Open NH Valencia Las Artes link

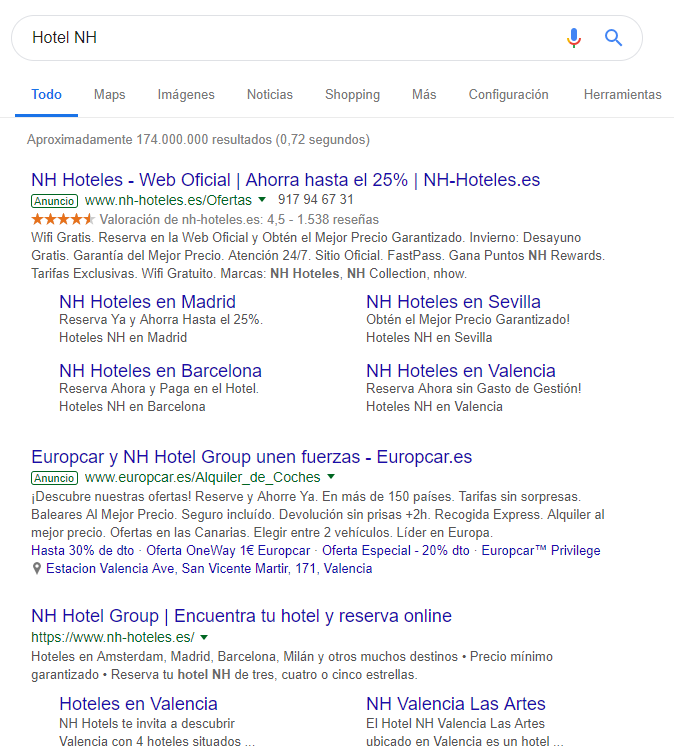456,704
